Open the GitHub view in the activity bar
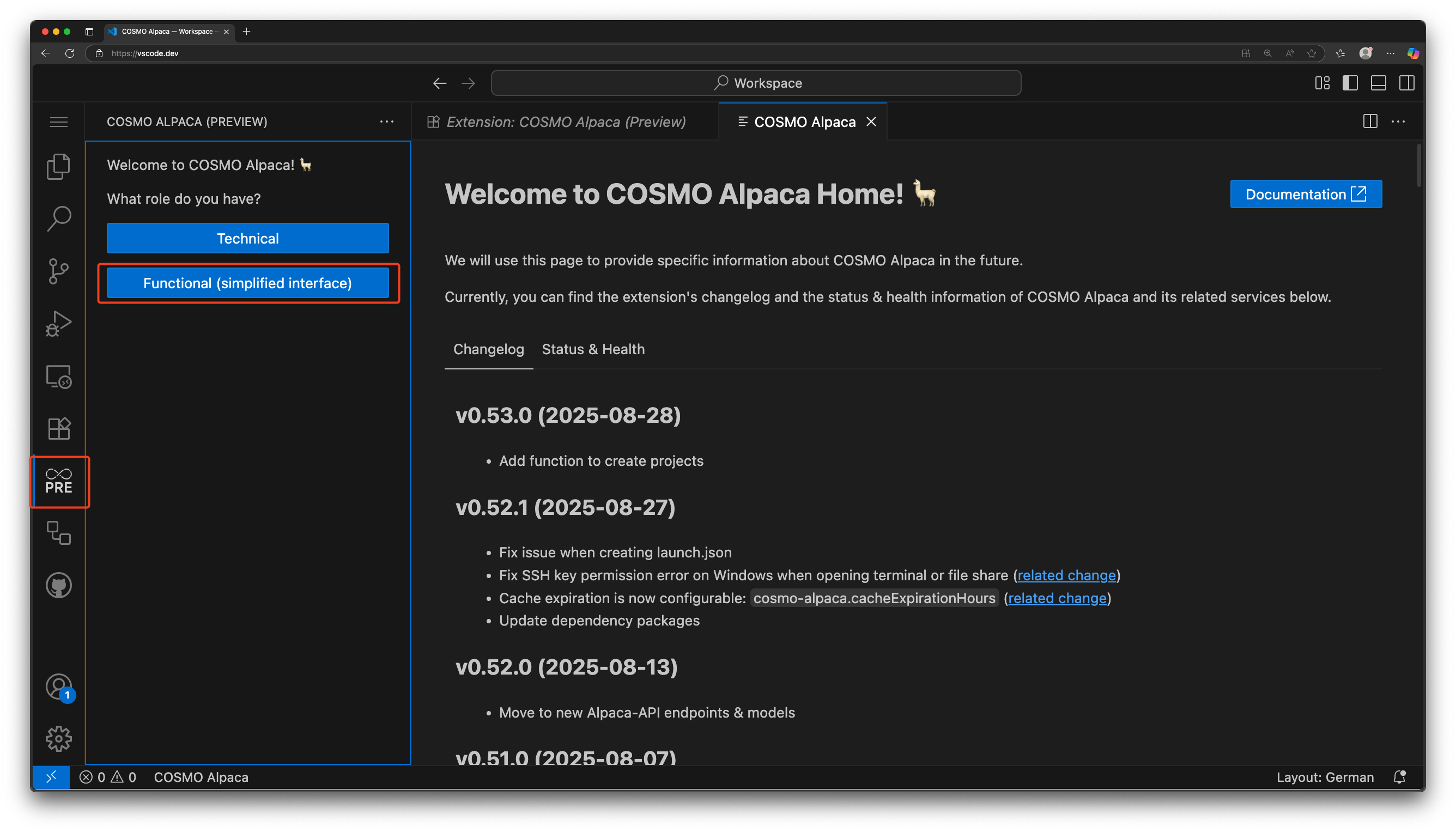1456x832 pixels. (x=58, y=585)
